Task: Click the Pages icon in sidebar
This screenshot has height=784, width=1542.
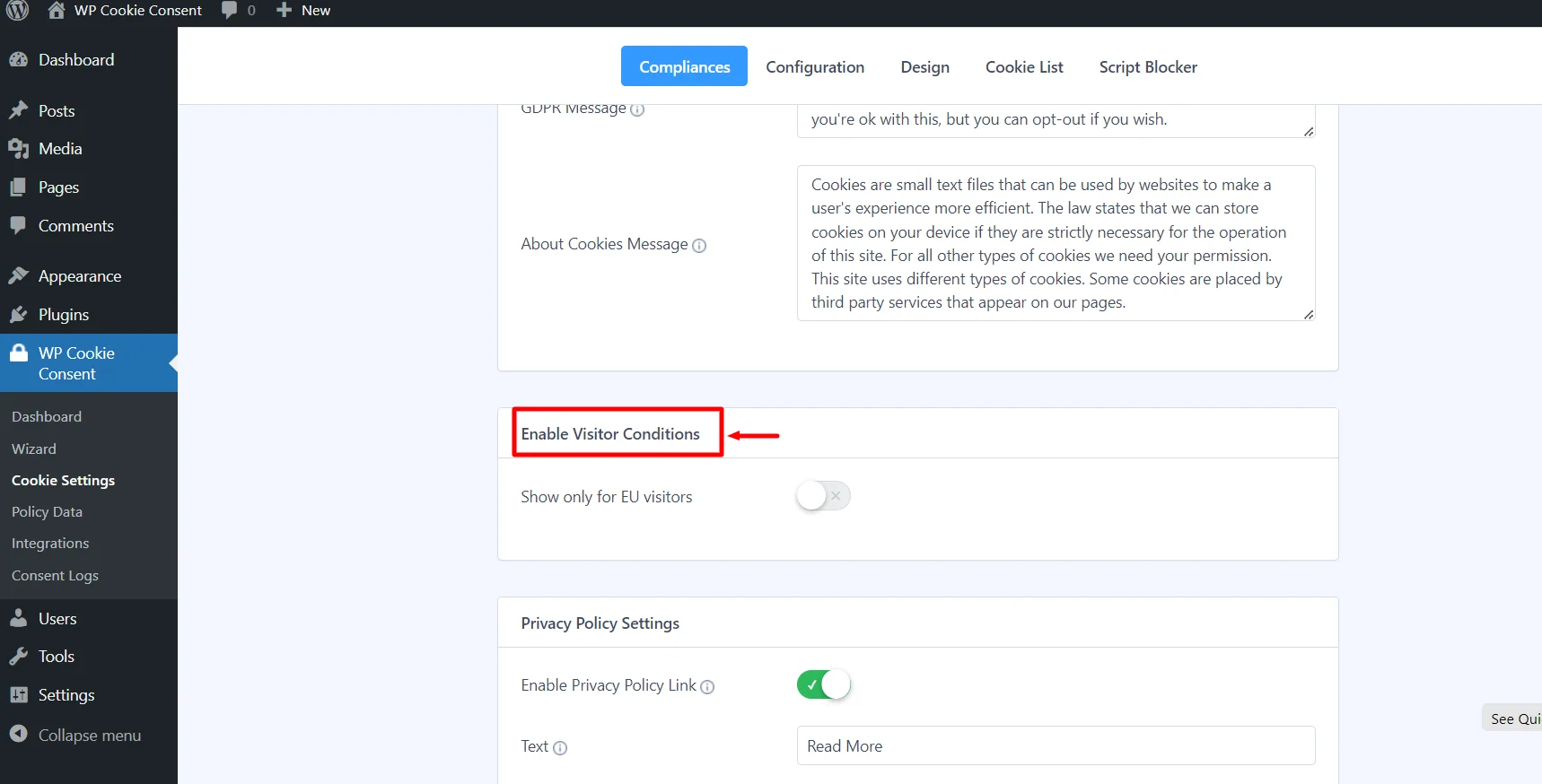Action: pyautogui.click(x=19, y=187)
